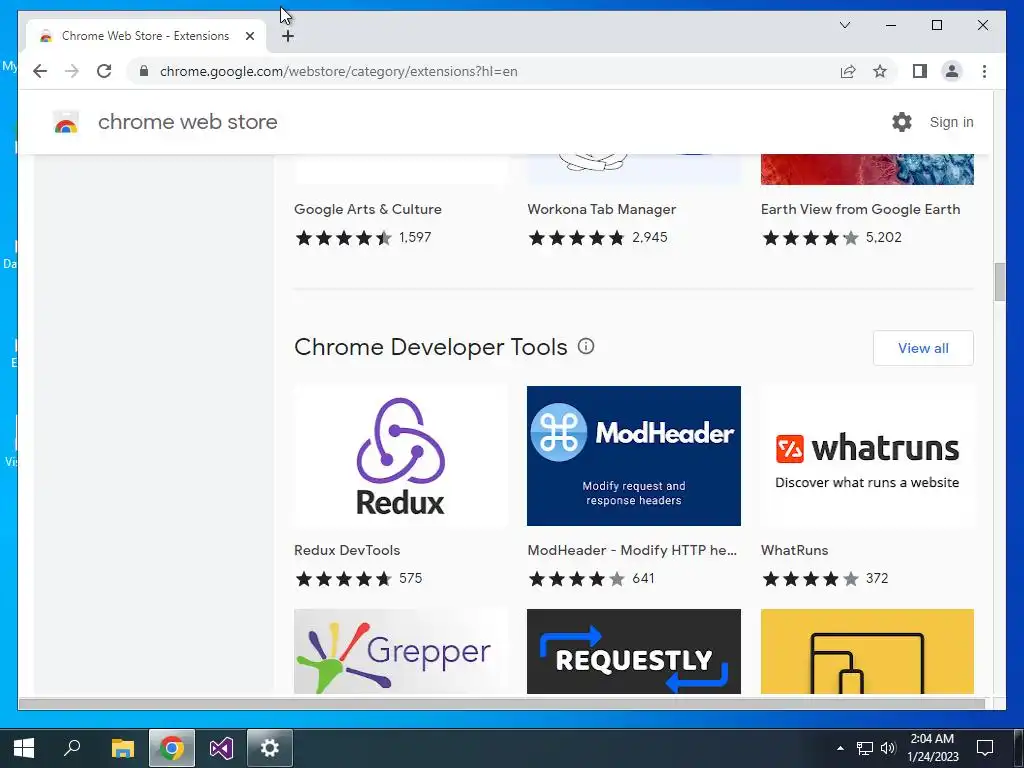The image size is (1024, 768).
Task: Click the vertical scrollbar thumb
Action: [x=999, y=281]
